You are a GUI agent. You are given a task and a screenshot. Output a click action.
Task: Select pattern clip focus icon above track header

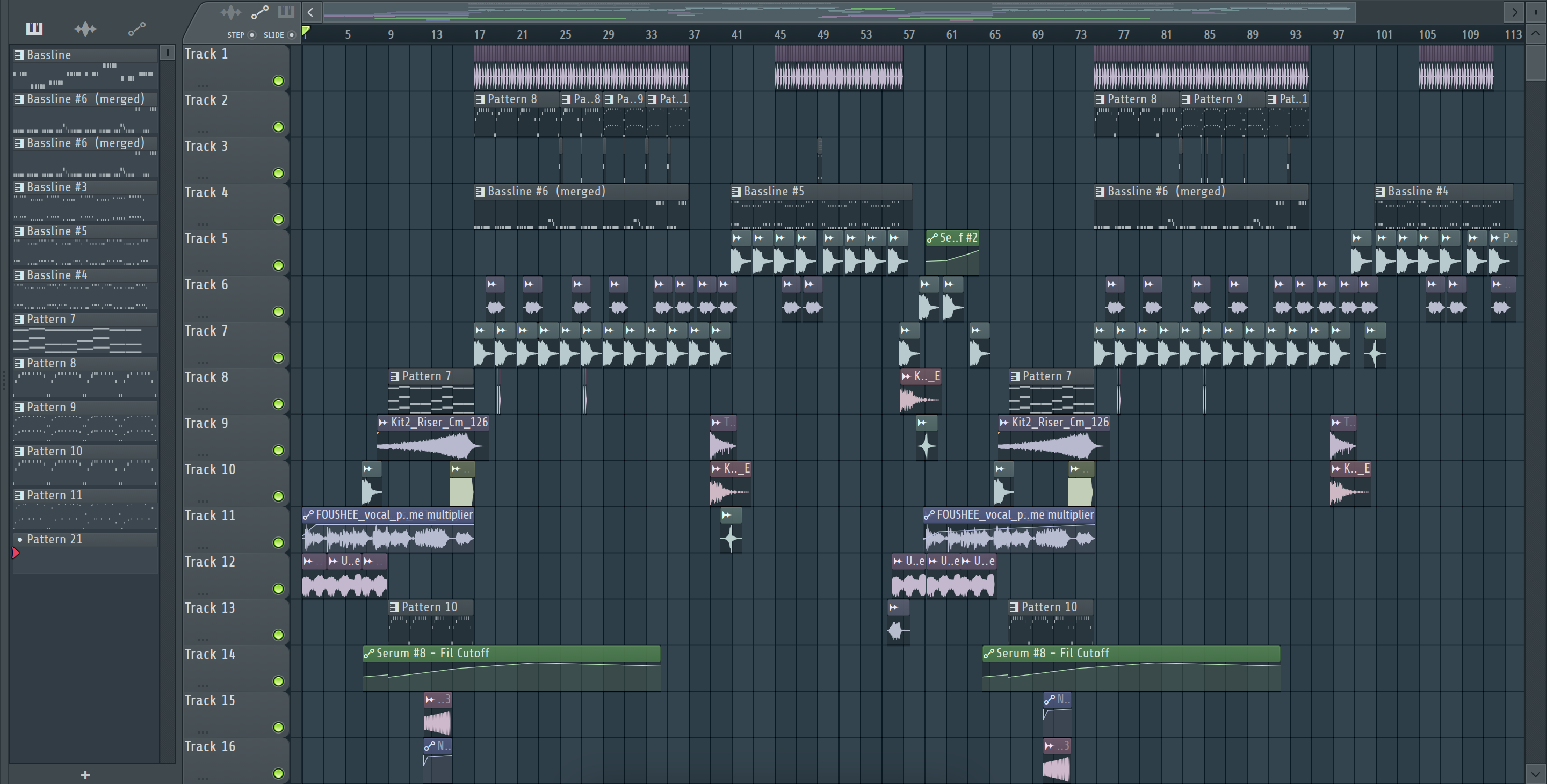(286, 12)
